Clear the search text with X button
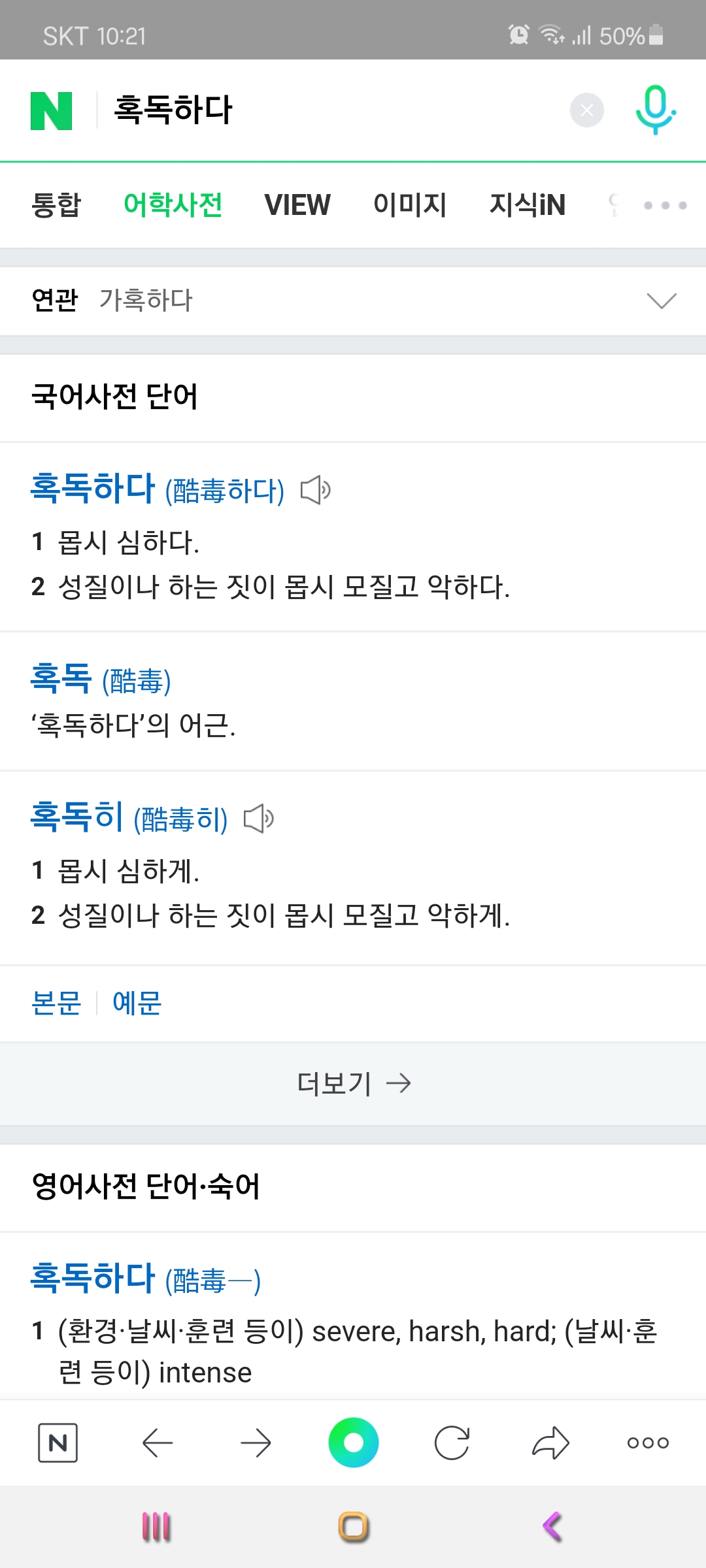This screenshot has height=1568, width=706. [x=586, y=110]
